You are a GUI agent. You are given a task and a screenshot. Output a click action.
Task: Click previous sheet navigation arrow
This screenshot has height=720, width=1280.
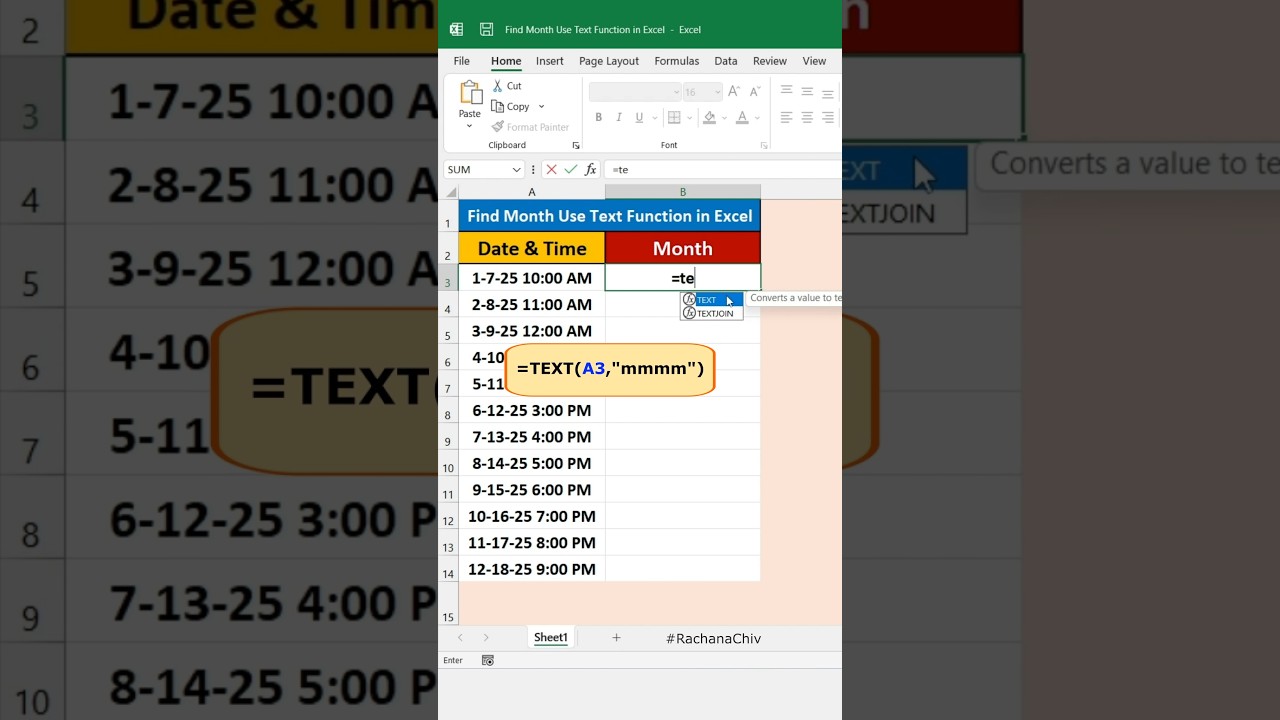[460, 638]
